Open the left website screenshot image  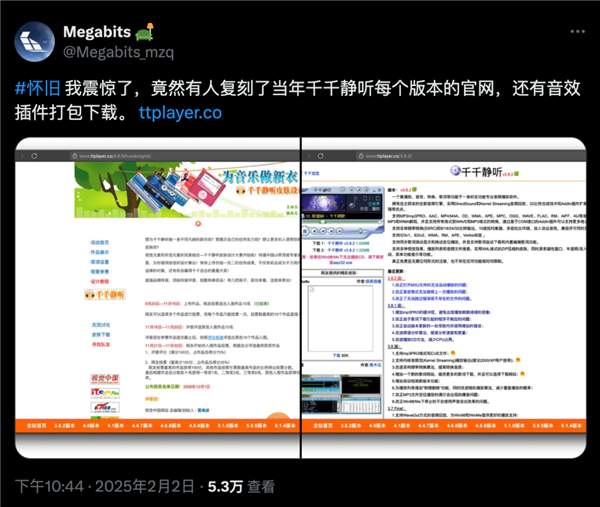pos(158,299)
